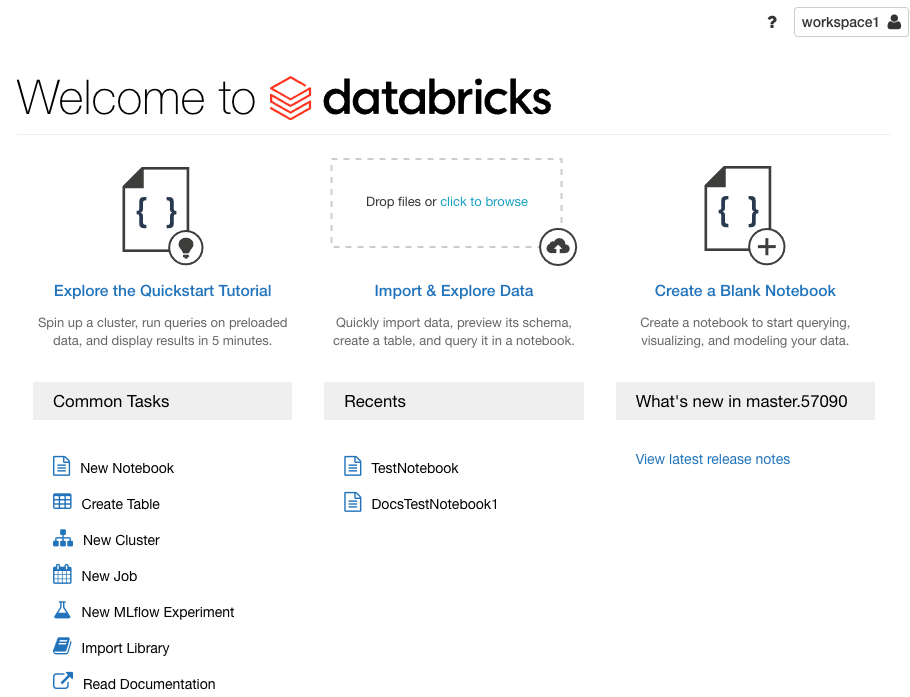Open DocsTestNotebook1 from Recents
Image resolution: width=910 pixels, height=697 pixels.
coord(434,504)
